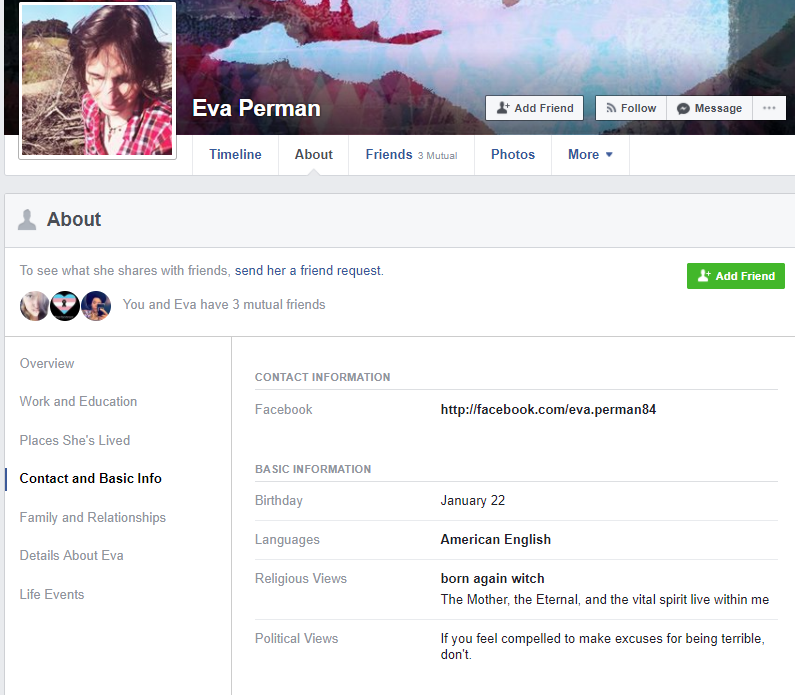795x695 pixels.
Task: Click the American English language link
Action: click(x=495, y=539)
